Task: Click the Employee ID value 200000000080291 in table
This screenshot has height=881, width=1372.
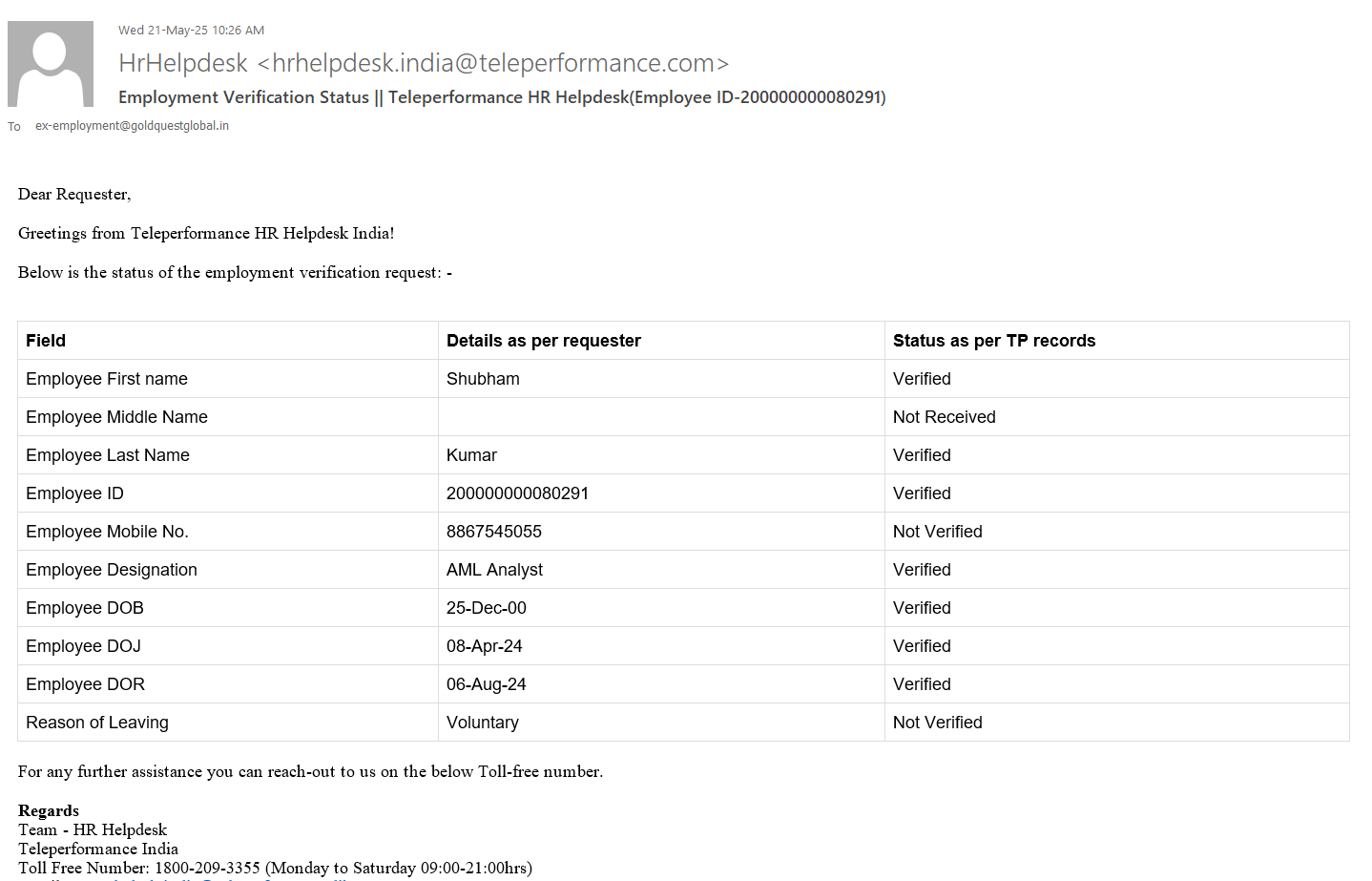Action: (x=517, y=493)
